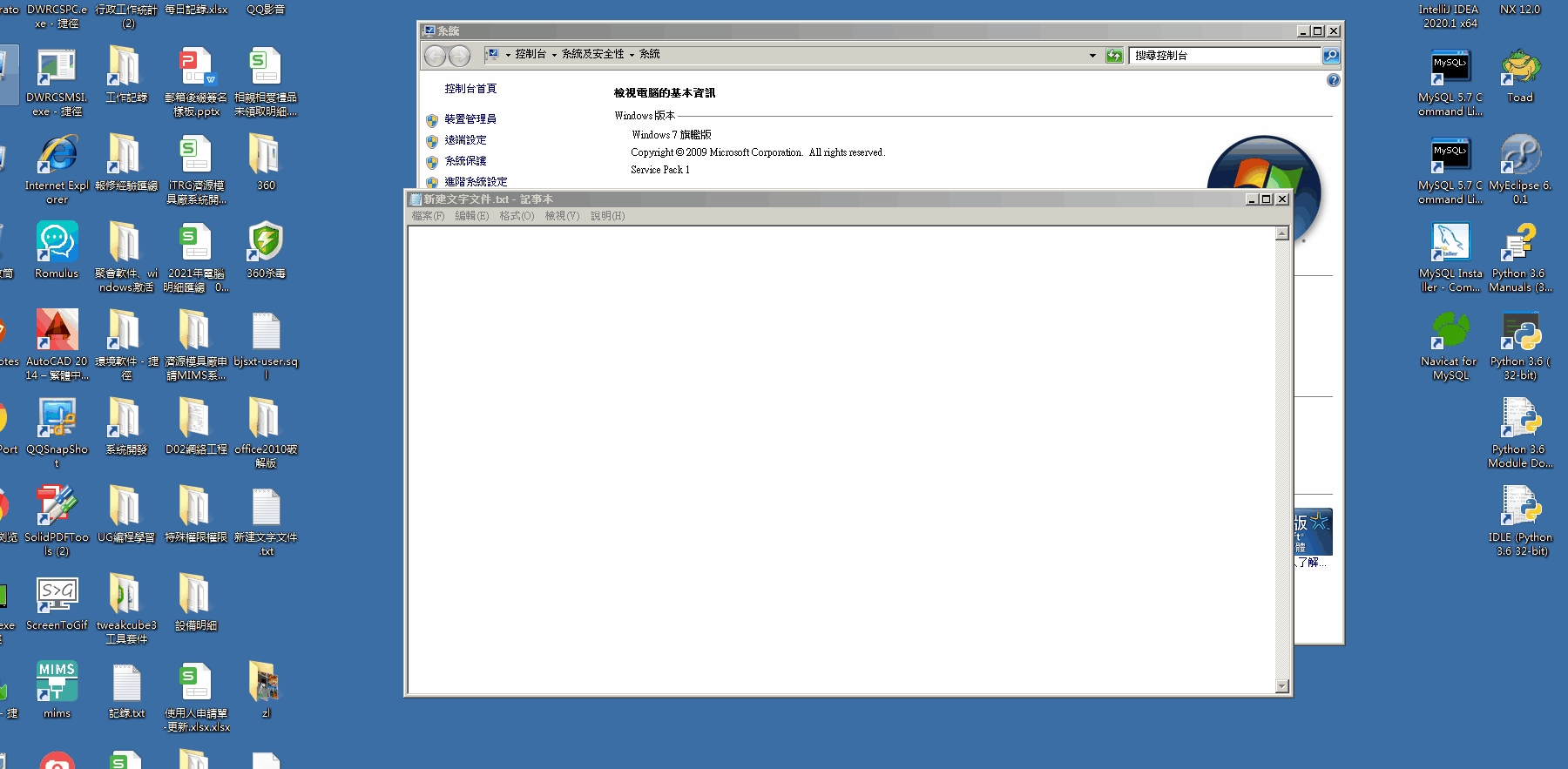Select the MyEclipse 6.0.1 desktop icon
Viewport: 1568px width, 769px height.
(1520, 171)
